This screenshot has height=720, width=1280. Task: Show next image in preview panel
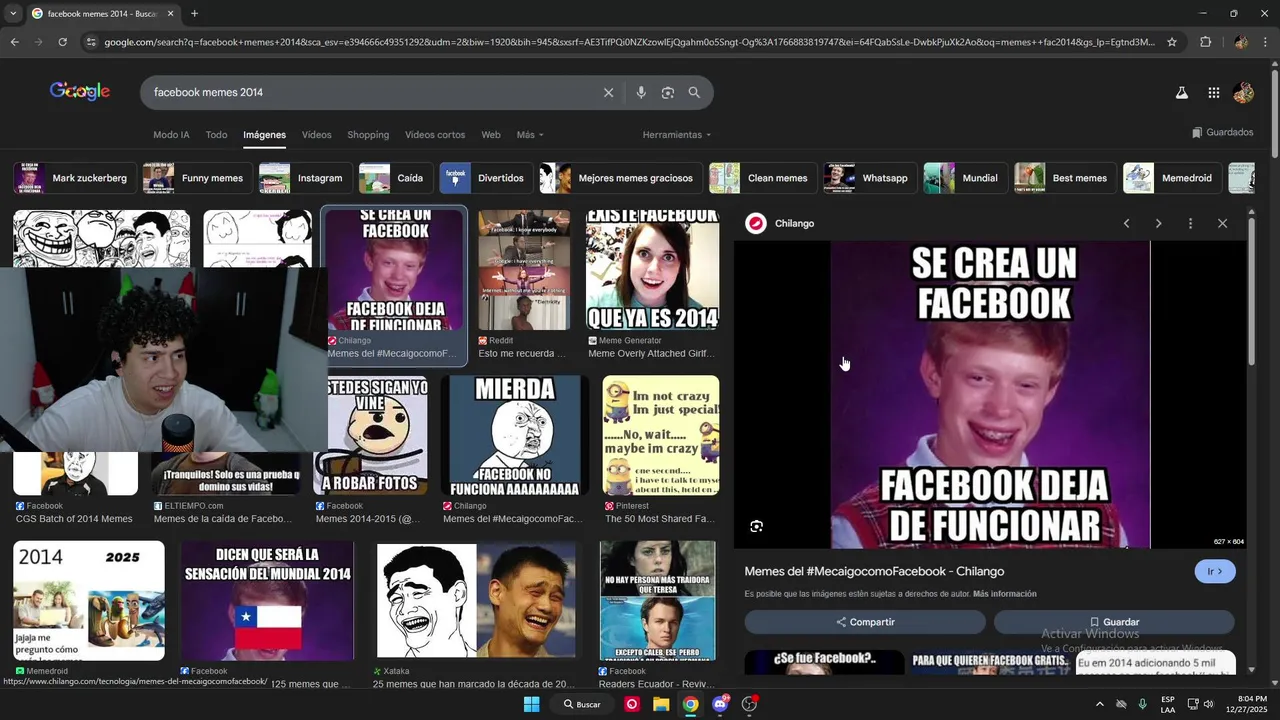pyautogui.click(x=1158, y=223)
